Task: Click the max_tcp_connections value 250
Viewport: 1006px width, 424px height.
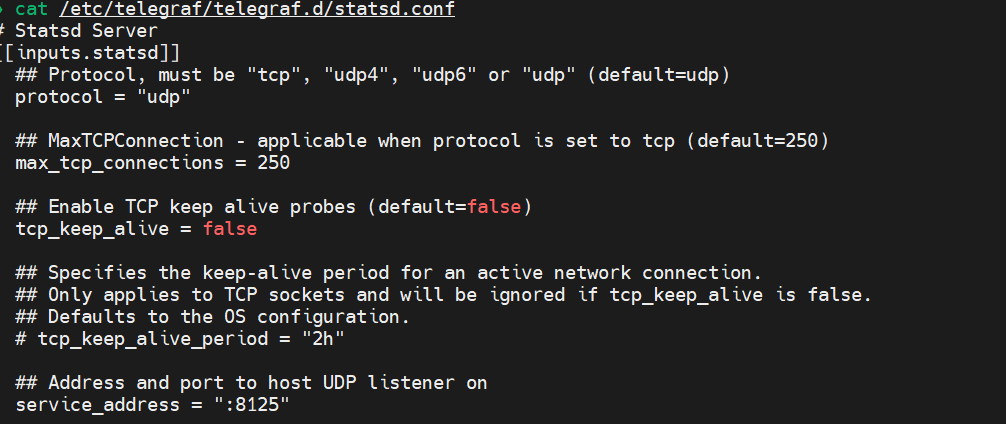Action: click(x=274, y=163)
